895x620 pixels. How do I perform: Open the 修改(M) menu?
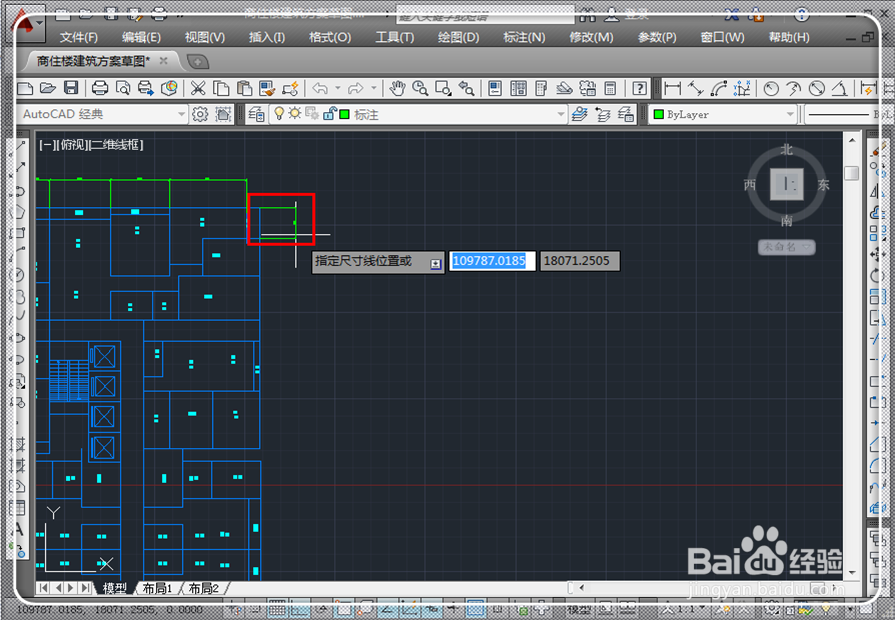tap(591, 37)
